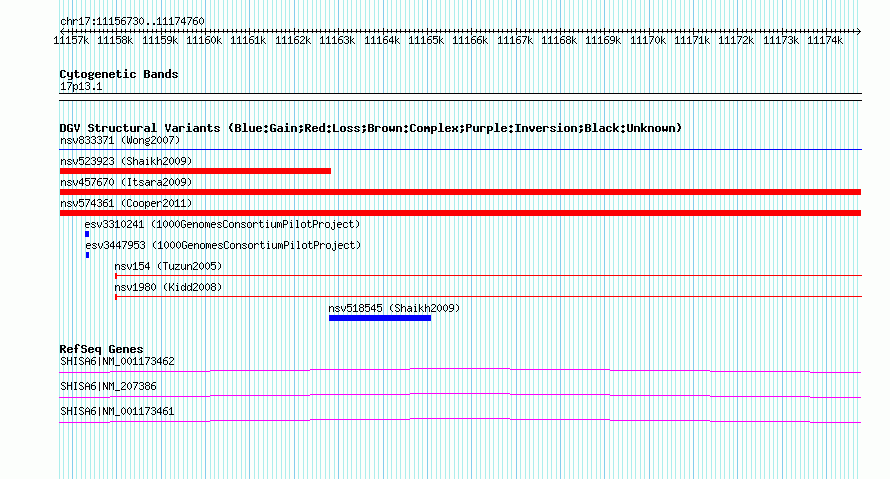890x479 pixels.
Task: Click the 11163k ruler tick label
Action: pyautogui.click(x=337, y=40)
